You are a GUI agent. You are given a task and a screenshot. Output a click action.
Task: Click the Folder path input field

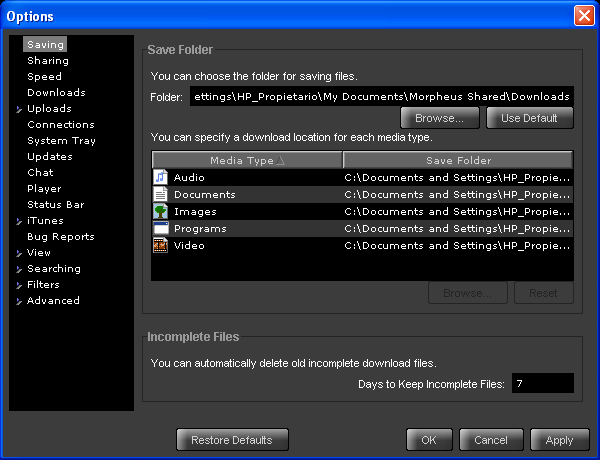click(382, 96)
